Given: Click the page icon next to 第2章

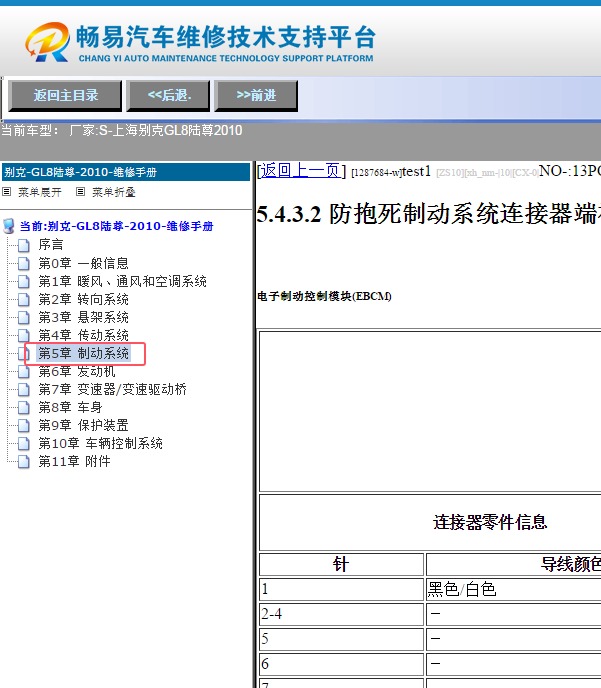Looking at the screenshot, I should click(x=24, y=299).
